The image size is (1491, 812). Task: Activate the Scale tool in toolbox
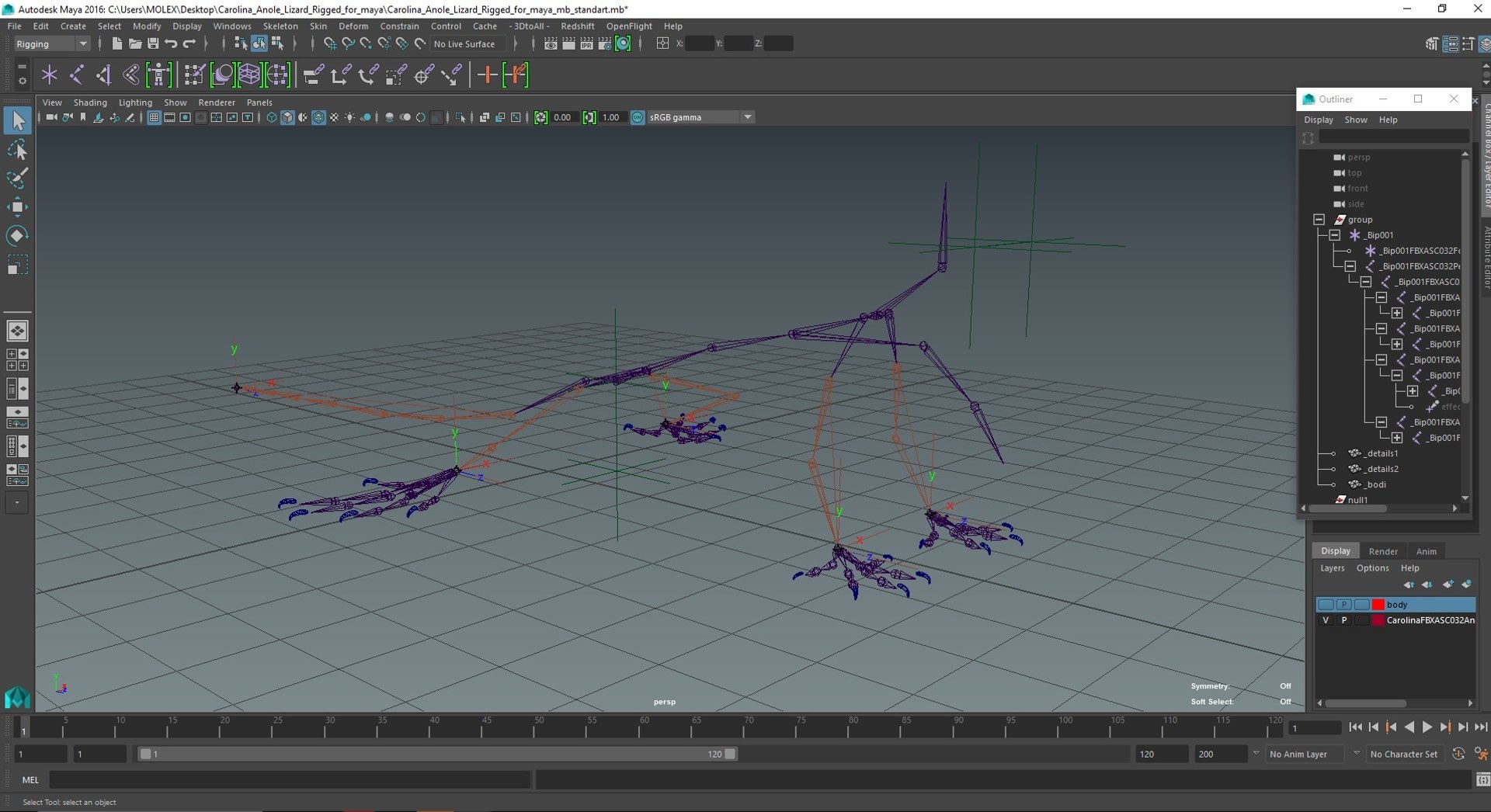pos(17,265)
